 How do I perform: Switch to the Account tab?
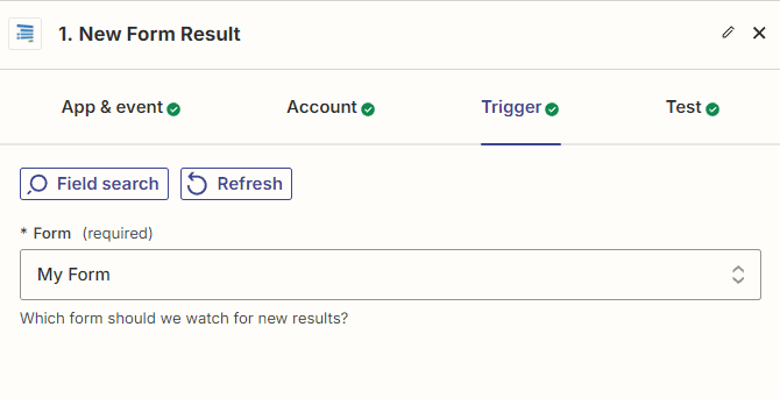click(x=321, y=107)
